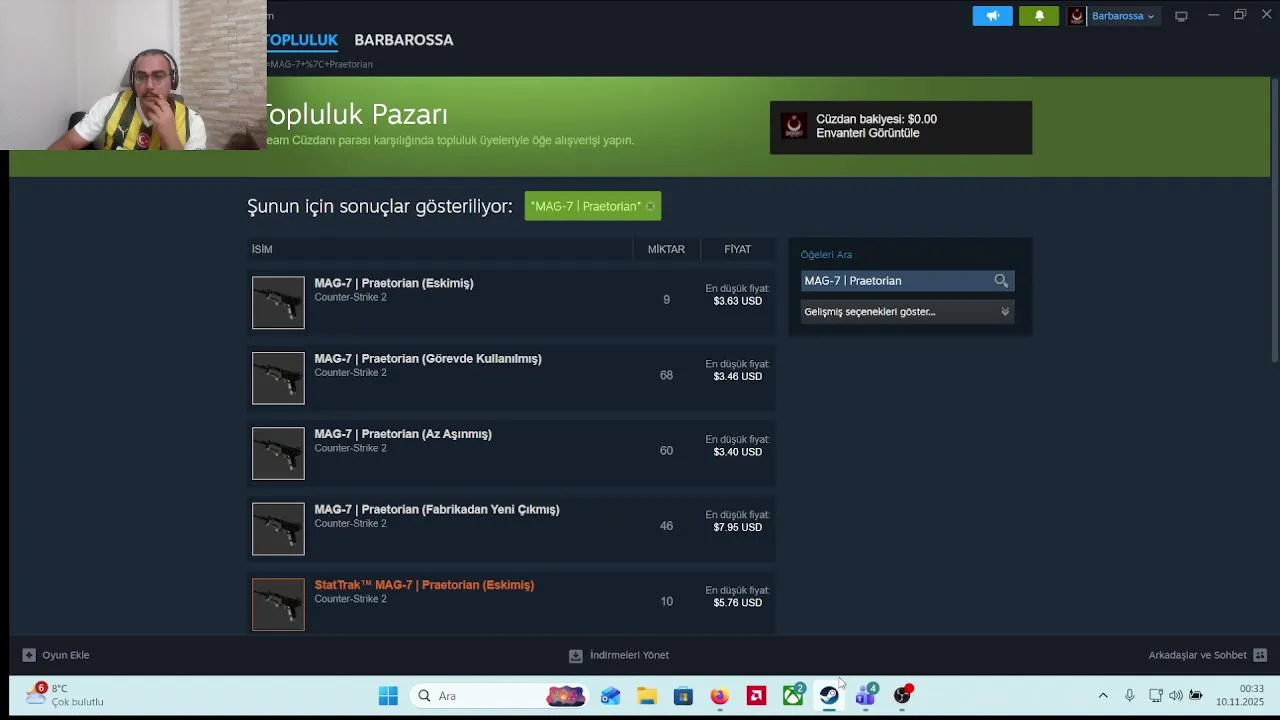Open the volume control in the tray
Image resolution: width=1280 pixels, height=720 pixels.
[1176, 696]
